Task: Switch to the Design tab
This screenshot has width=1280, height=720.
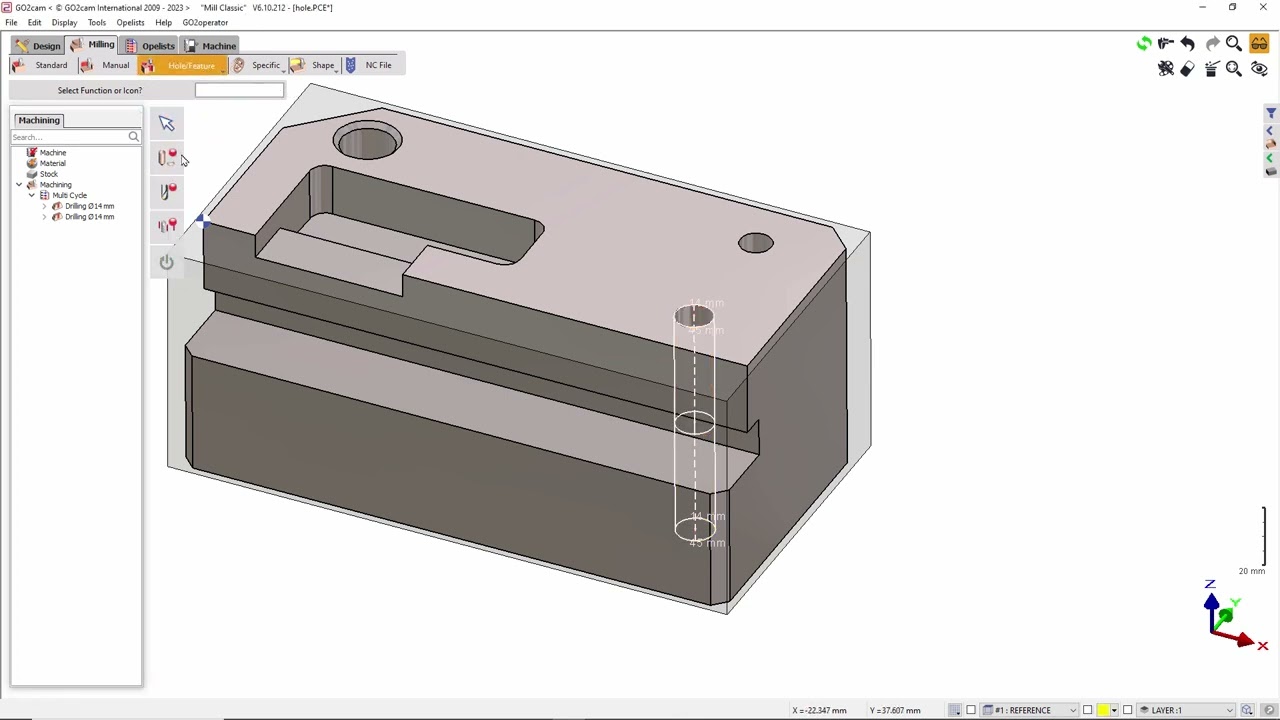Action: pos(38,45)
